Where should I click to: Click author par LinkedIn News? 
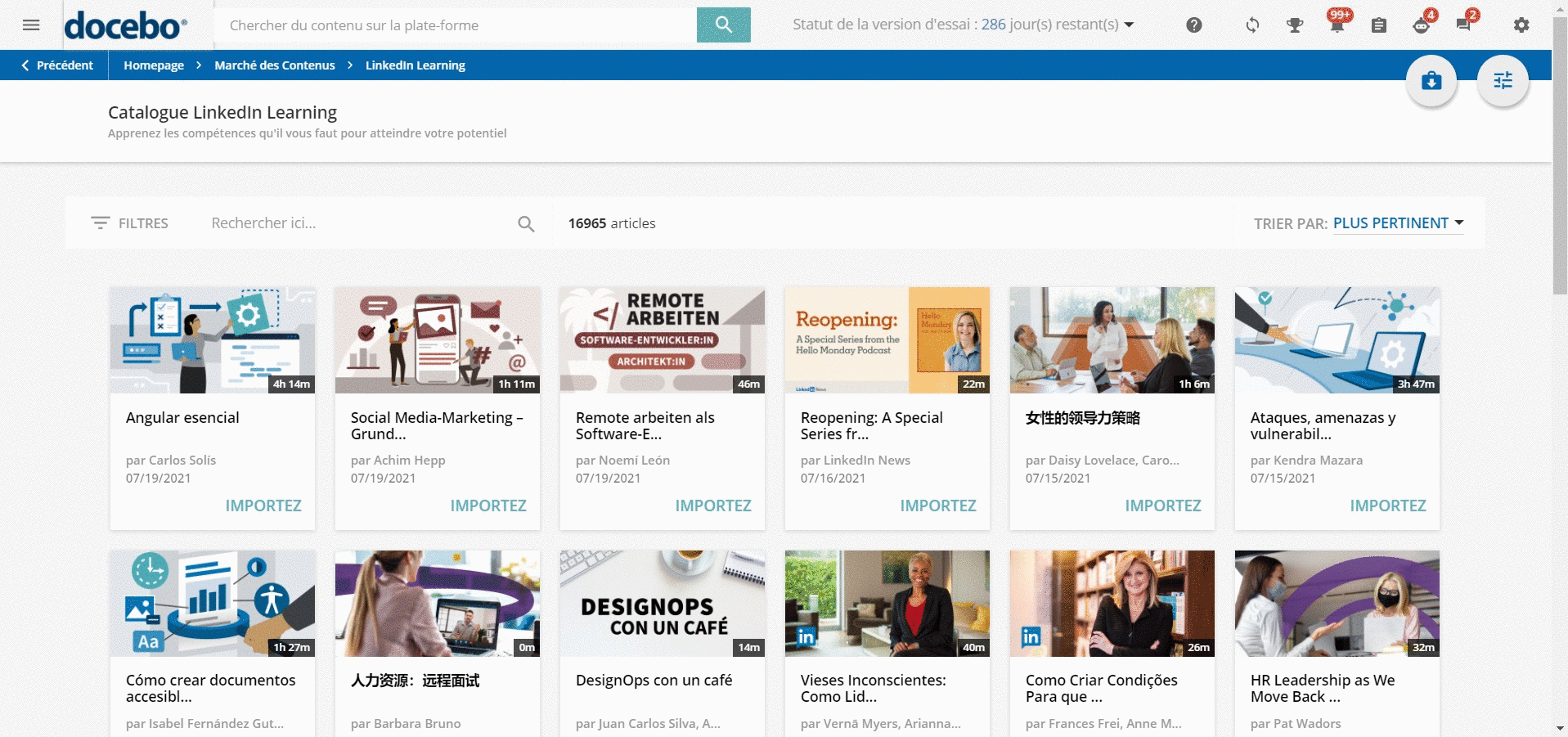click(x=856, y=461)
